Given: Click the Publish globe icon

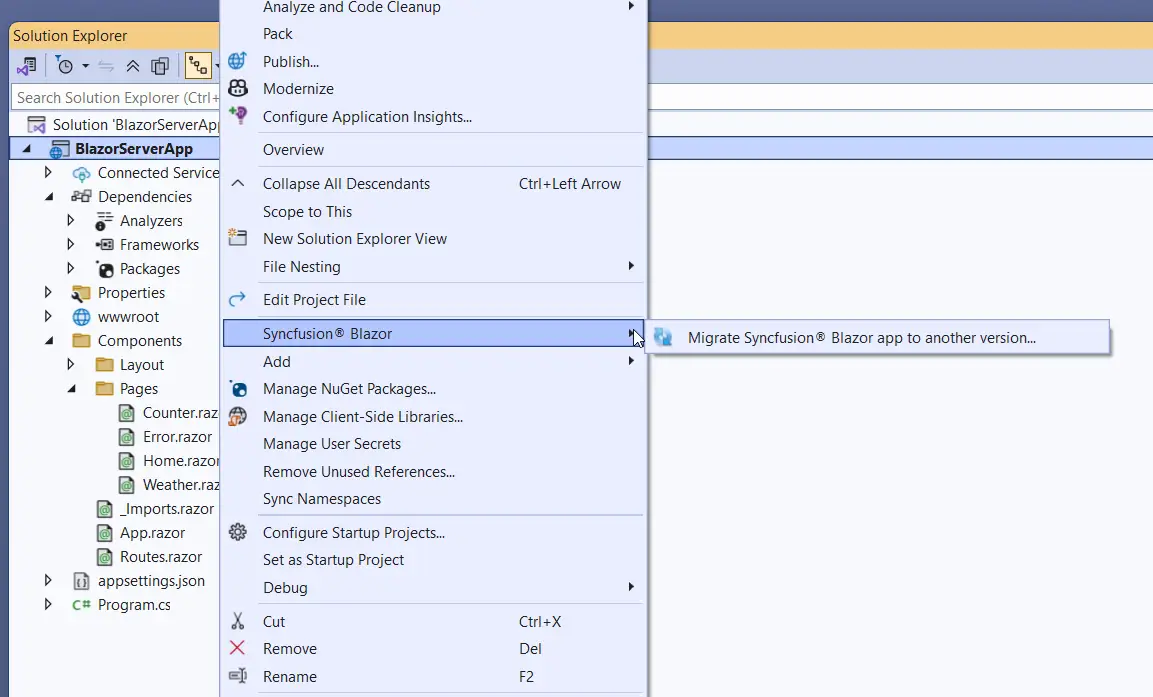Looking at the screenshot, I should pos(237,61).
